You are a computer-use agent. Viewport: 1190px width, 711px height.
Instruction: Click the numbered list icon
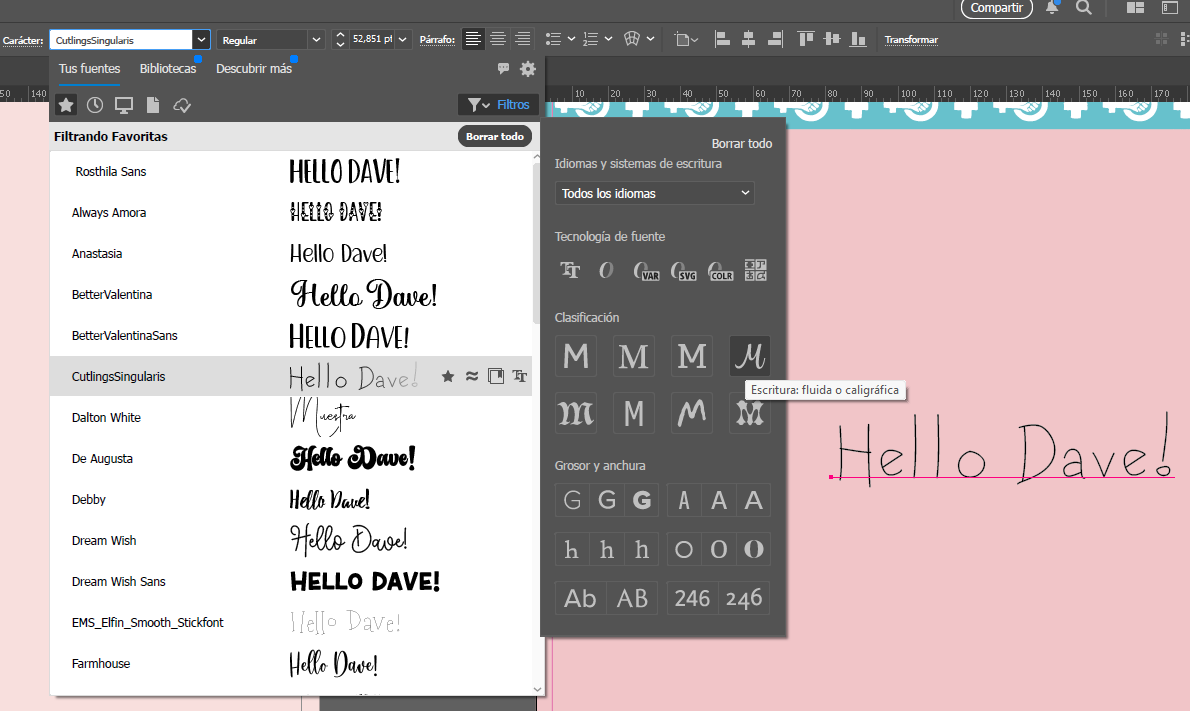[x=590, y=39]
